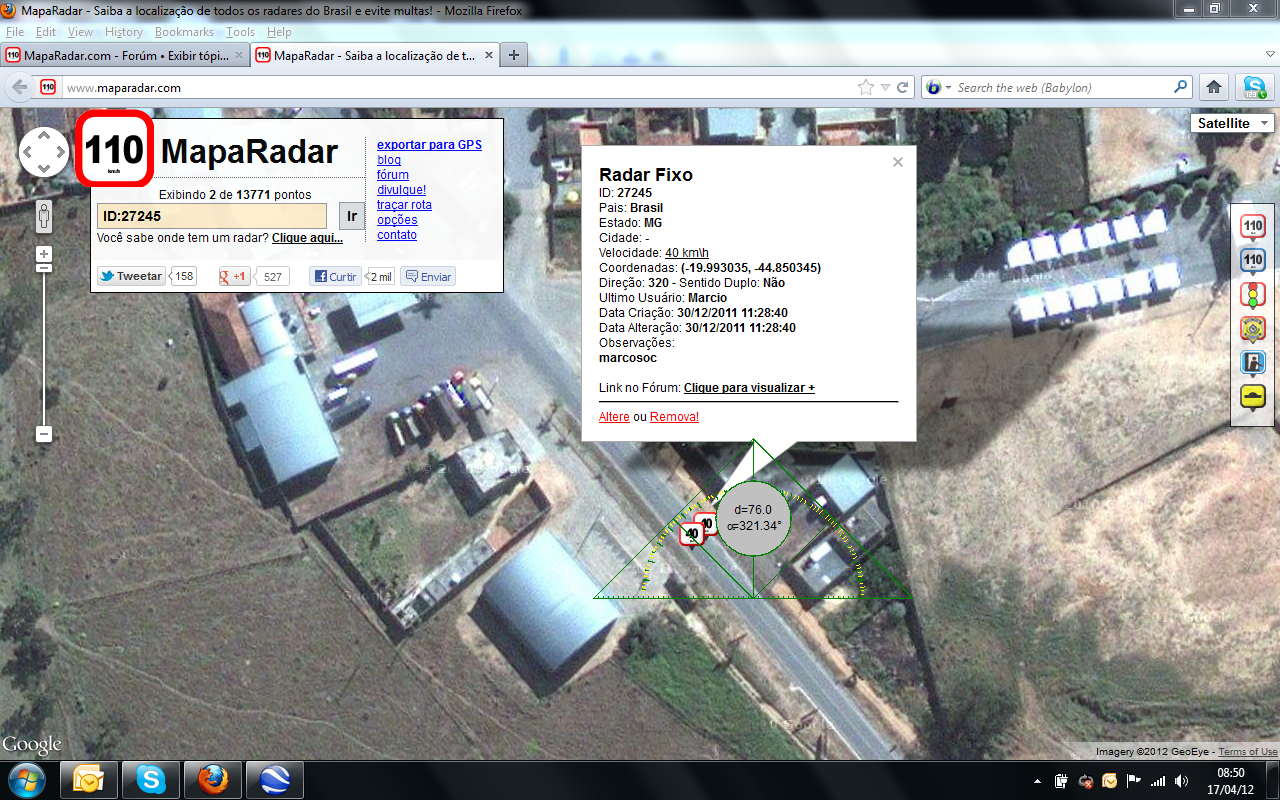This screenshot has height=800, width=1280.
Task: Click the Terms of Use map link
Action: tap(1247, 752)
